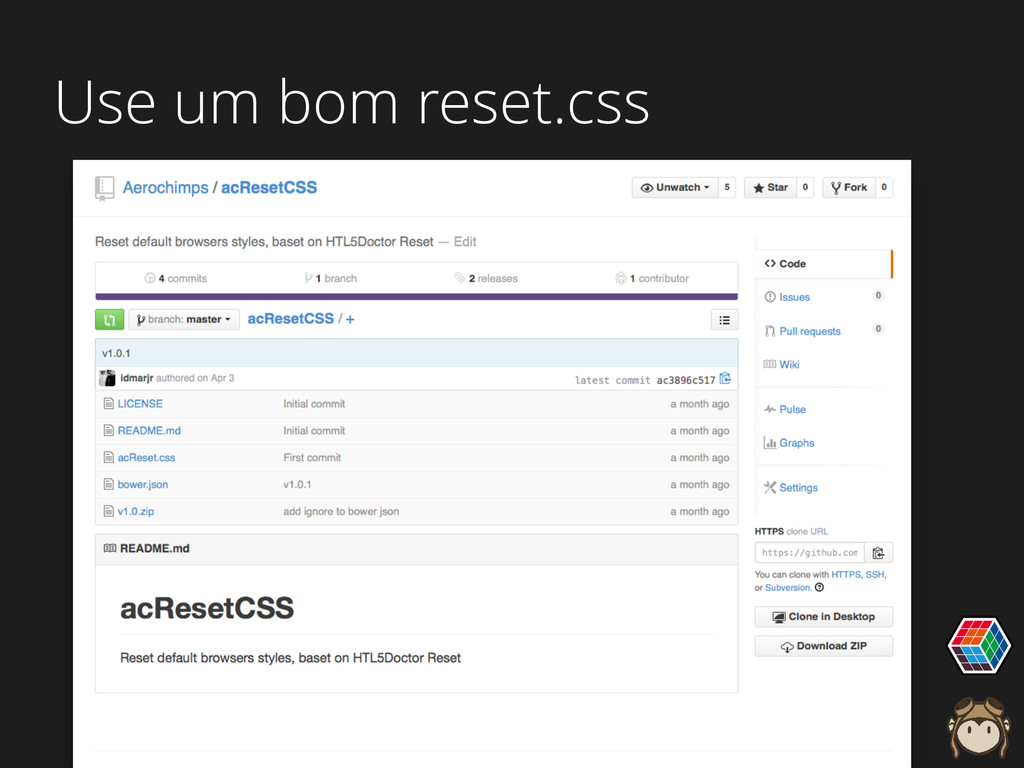Copy the clone URL to clipboard
The image size is (1024, 768).
click(878, 553)
